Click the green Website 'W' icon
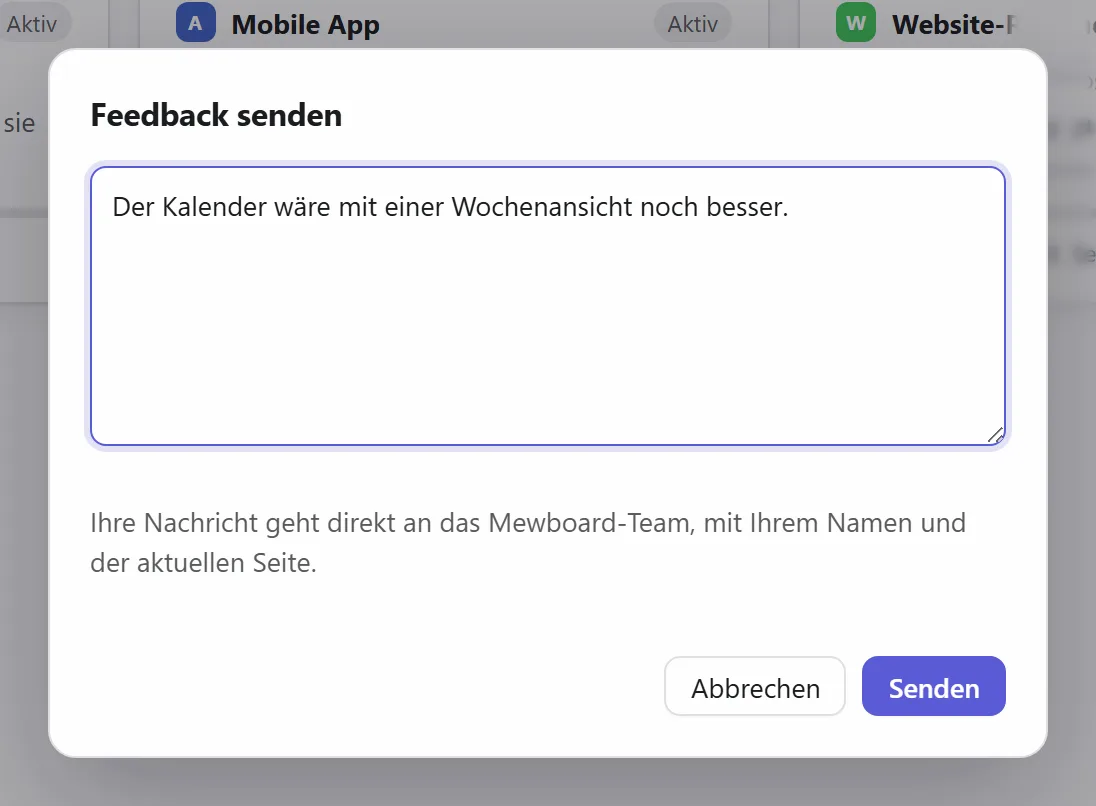The width and height of the screenshot is (1096, 806). [x=856, y=23]
